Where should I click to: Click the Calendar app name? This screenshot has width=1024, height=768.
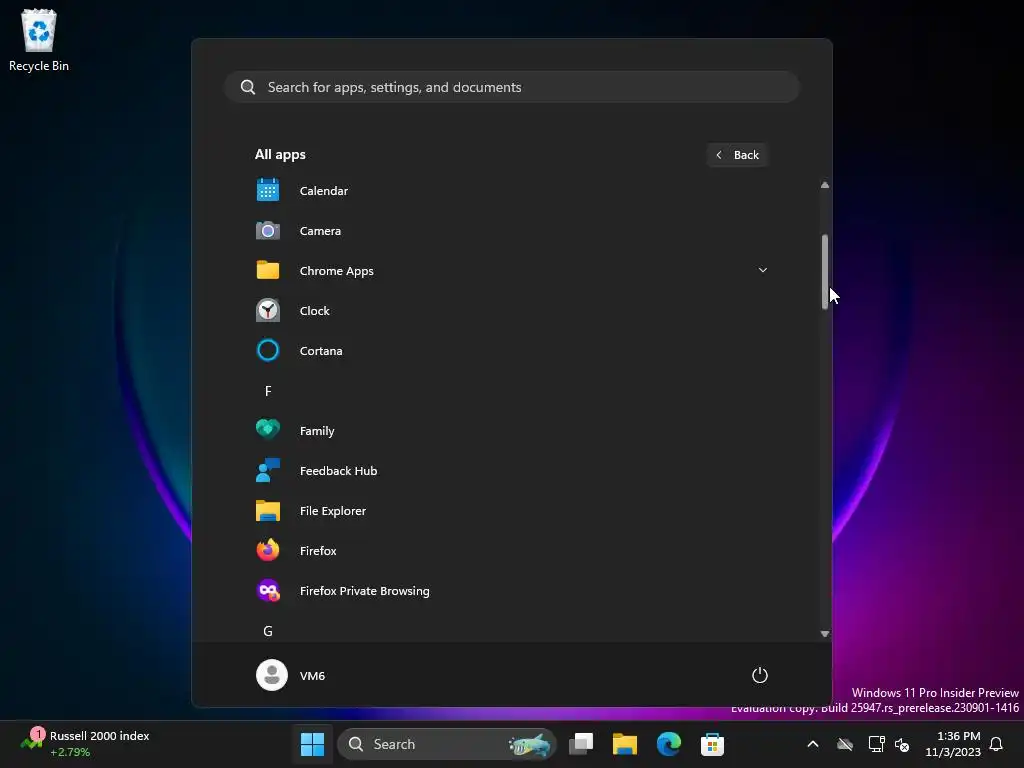point(324,191)
